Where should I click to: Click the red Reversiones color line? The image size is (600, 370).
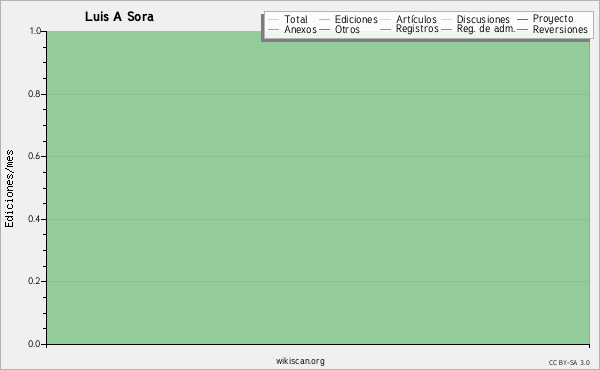click(x=522, y=29)
